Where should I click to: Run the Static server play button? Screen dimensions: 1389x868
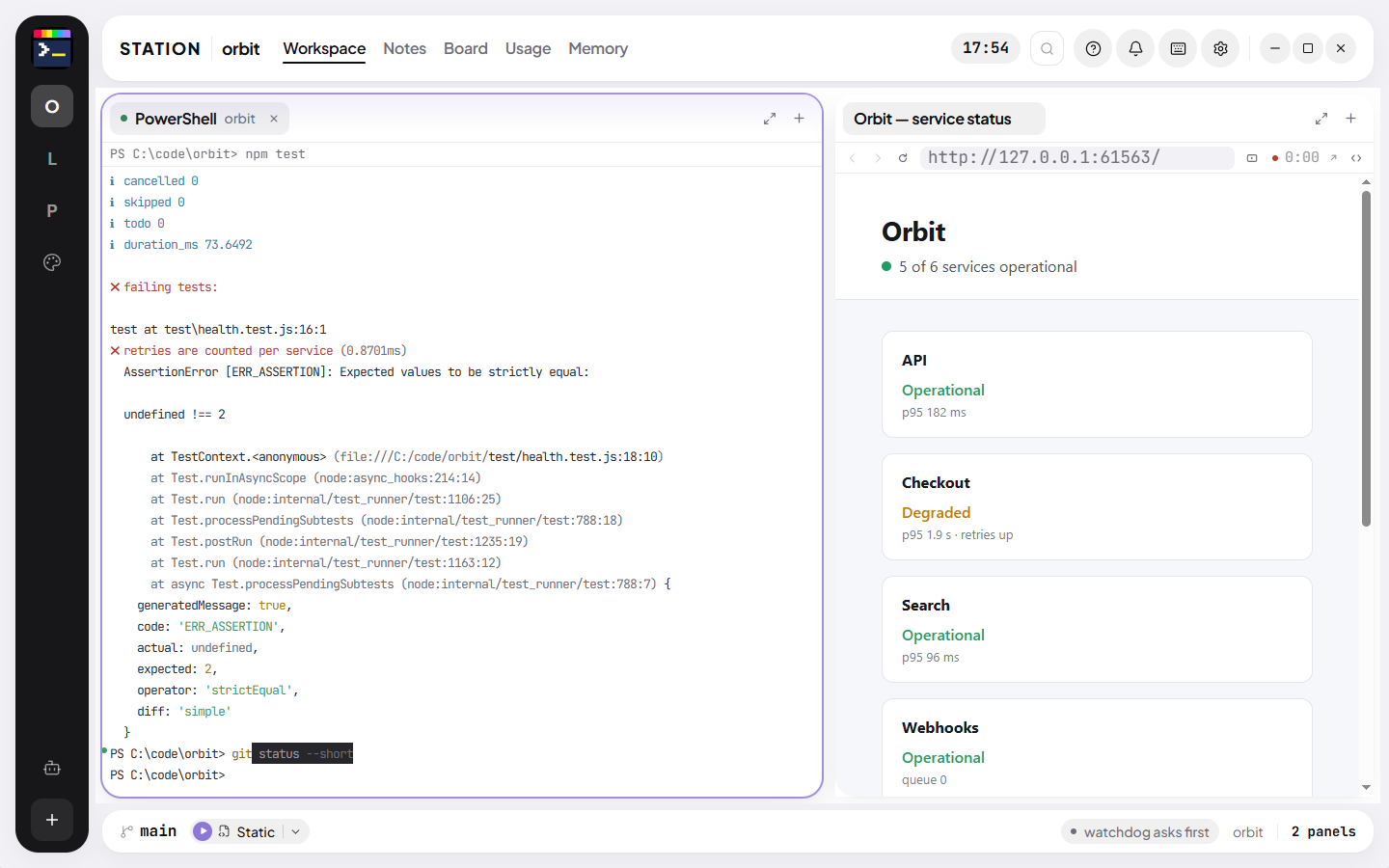point(203,831)
